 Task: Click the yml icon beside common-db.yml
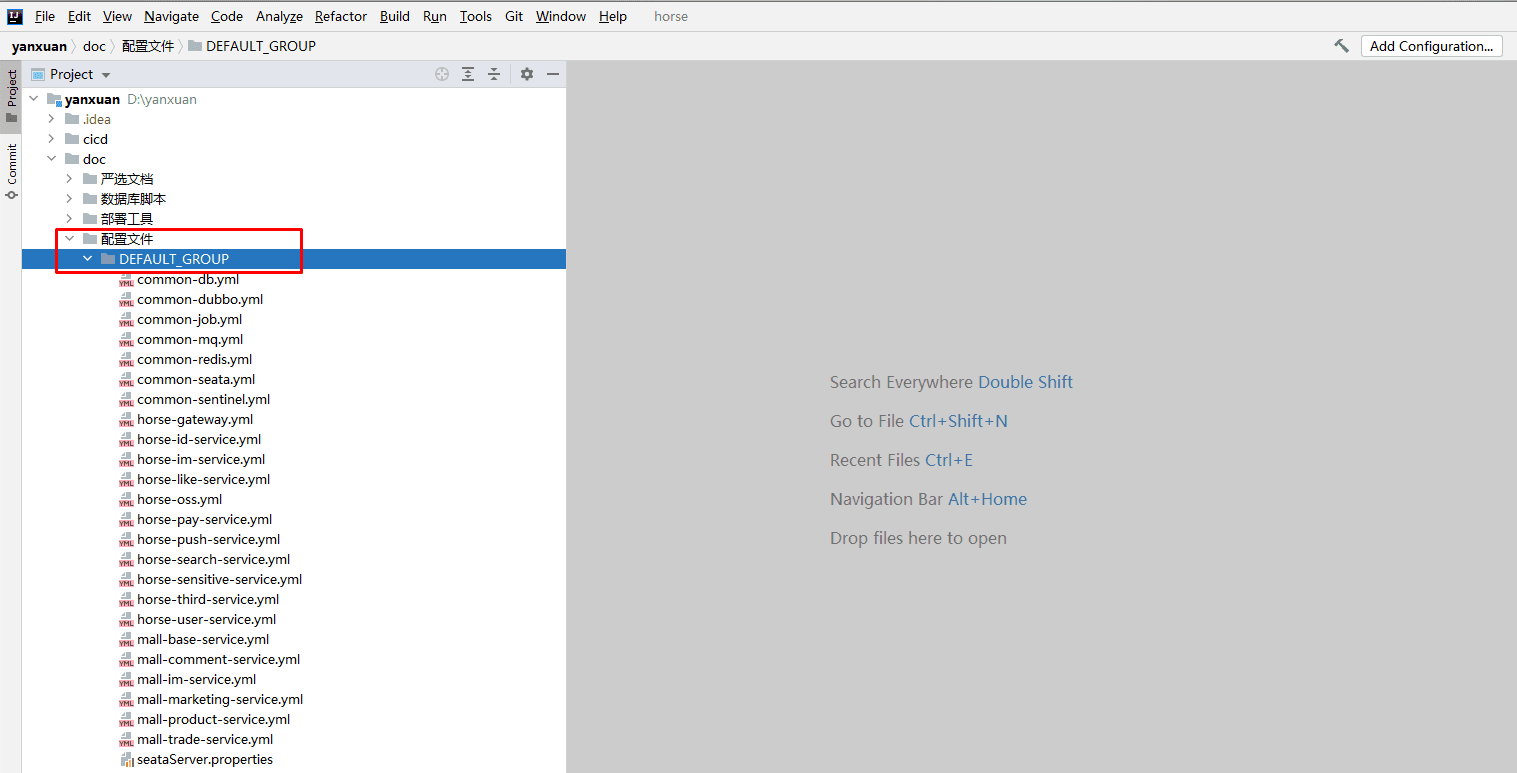pos(126,280)
